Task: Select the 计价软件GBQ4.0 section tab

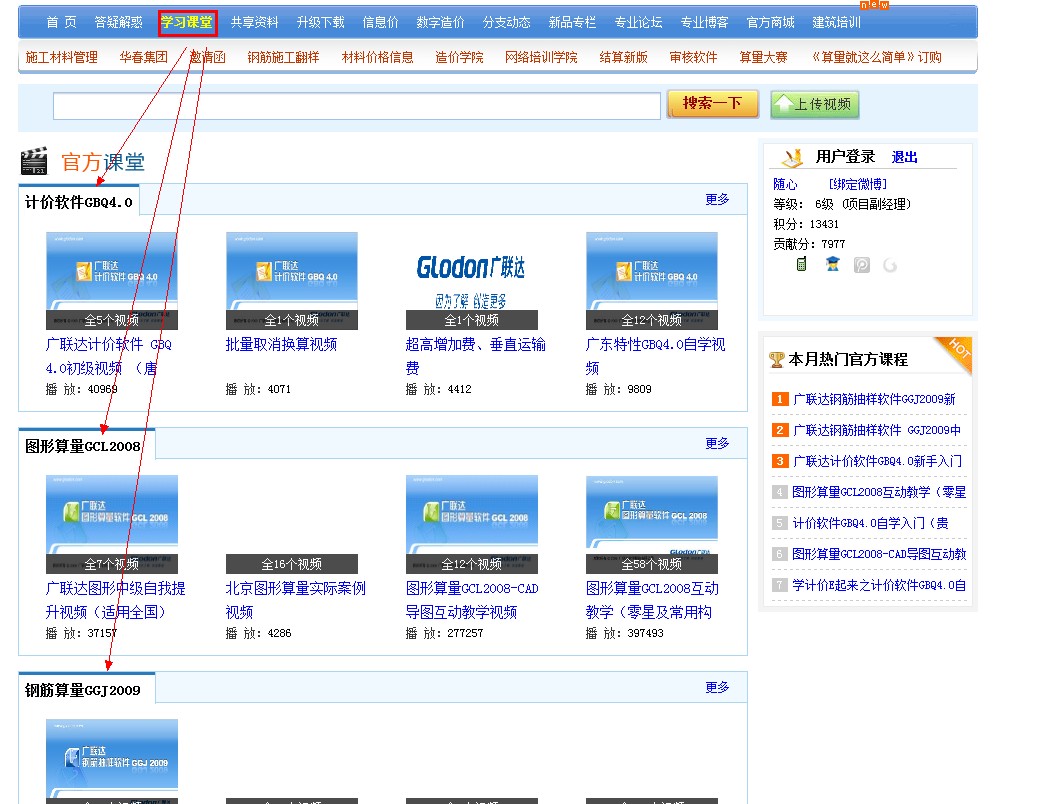Action: coord(78,202)
